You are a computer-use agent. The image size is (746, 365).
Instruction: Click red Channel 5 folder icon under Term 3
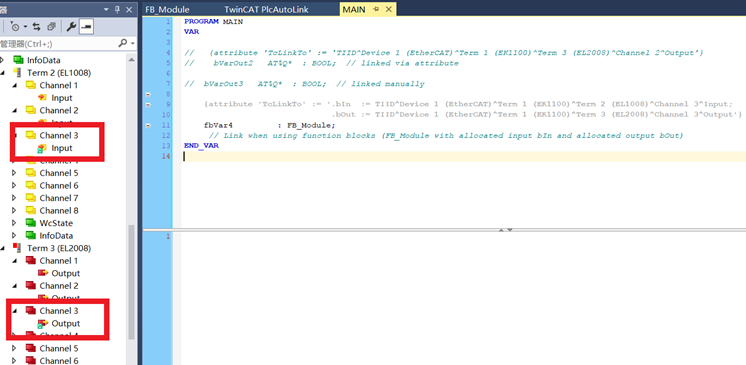30,348
